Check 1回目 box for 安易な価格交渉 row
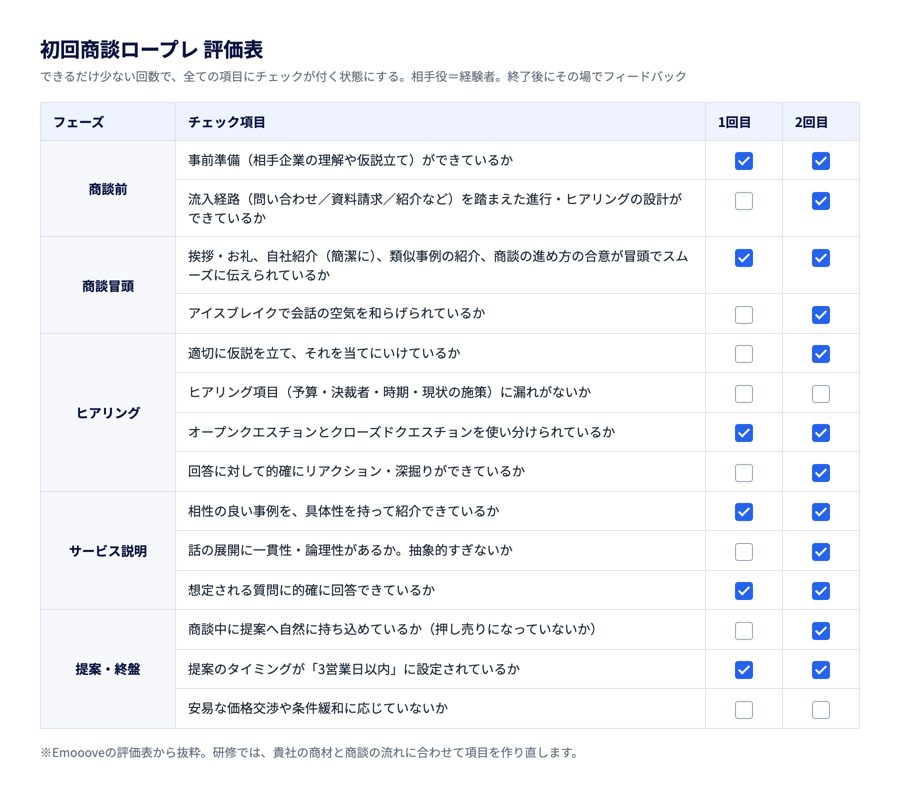 (743, 710)
